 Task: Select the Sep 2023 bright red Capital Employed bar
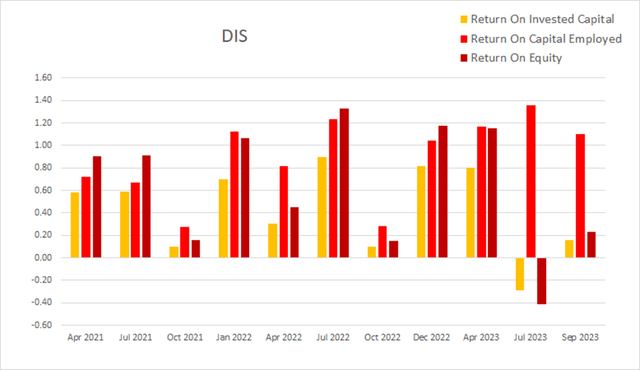coord(580,196)
